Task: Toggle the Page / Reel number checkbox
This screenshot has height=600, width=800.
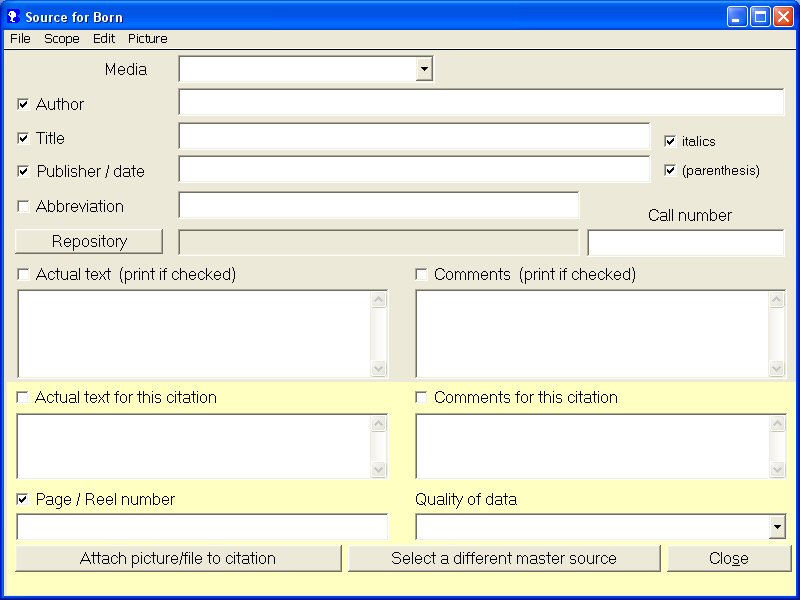Action: point(22,499)
